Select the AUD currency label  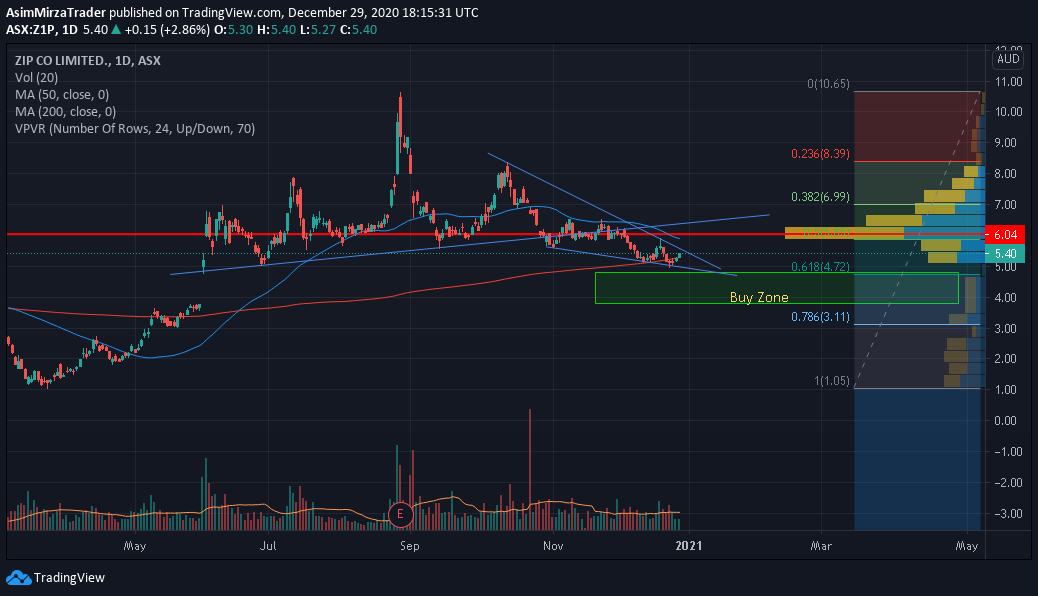coord(1008,59)
